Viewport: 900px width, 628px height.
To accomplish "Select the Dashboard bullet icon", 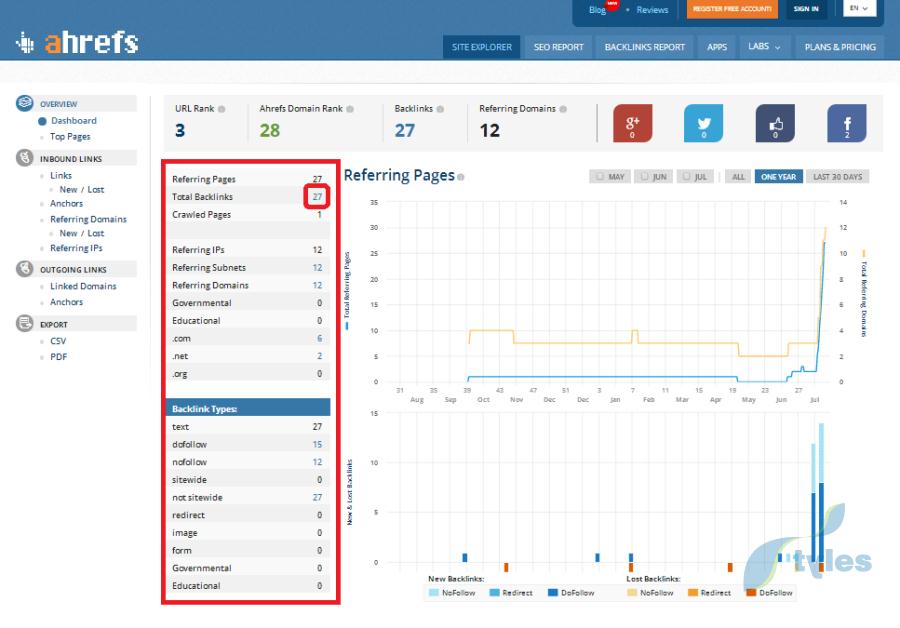I will click(42, 121).
